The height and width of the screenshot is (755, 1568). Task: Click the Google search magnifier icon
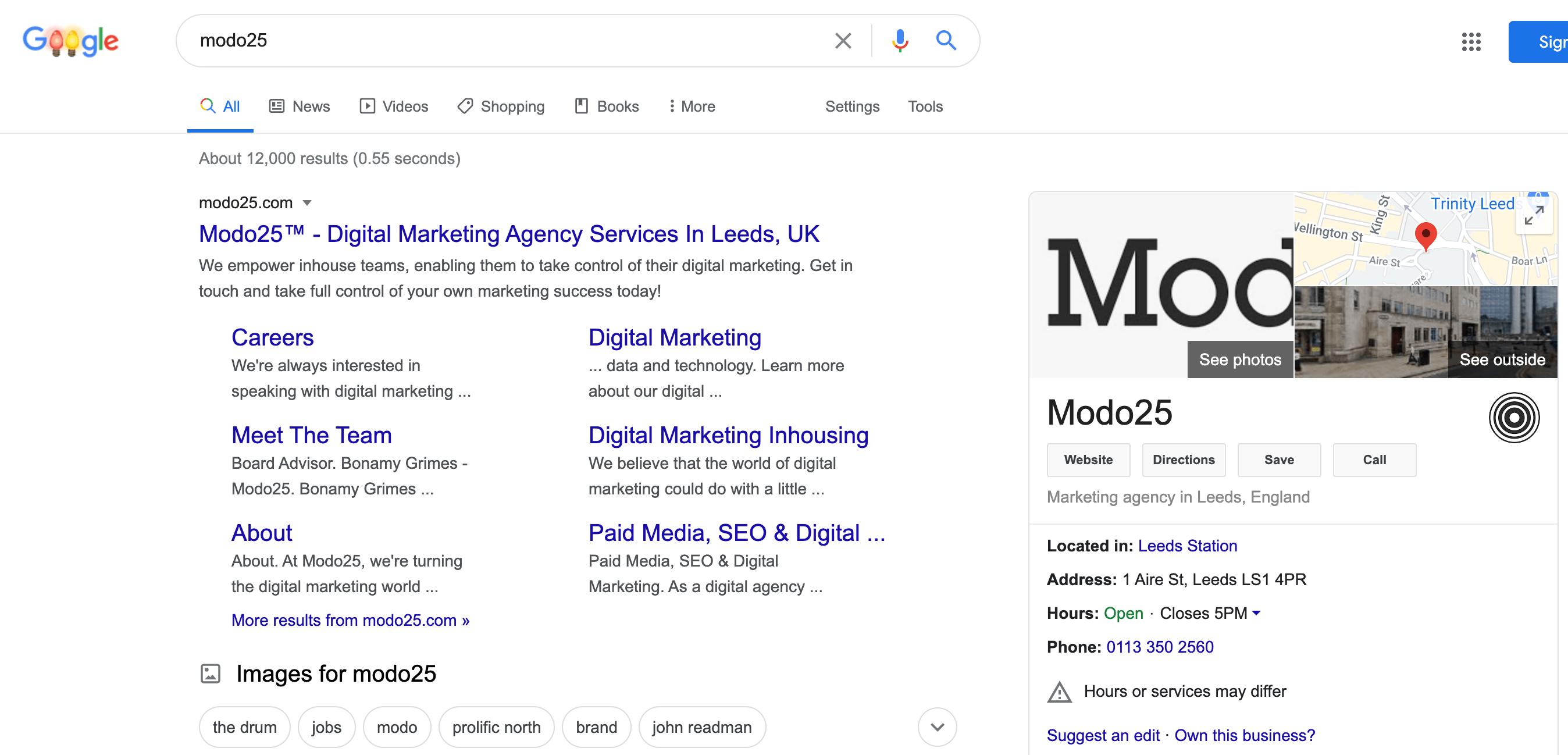pyautogui.click(x=947, y=40)
